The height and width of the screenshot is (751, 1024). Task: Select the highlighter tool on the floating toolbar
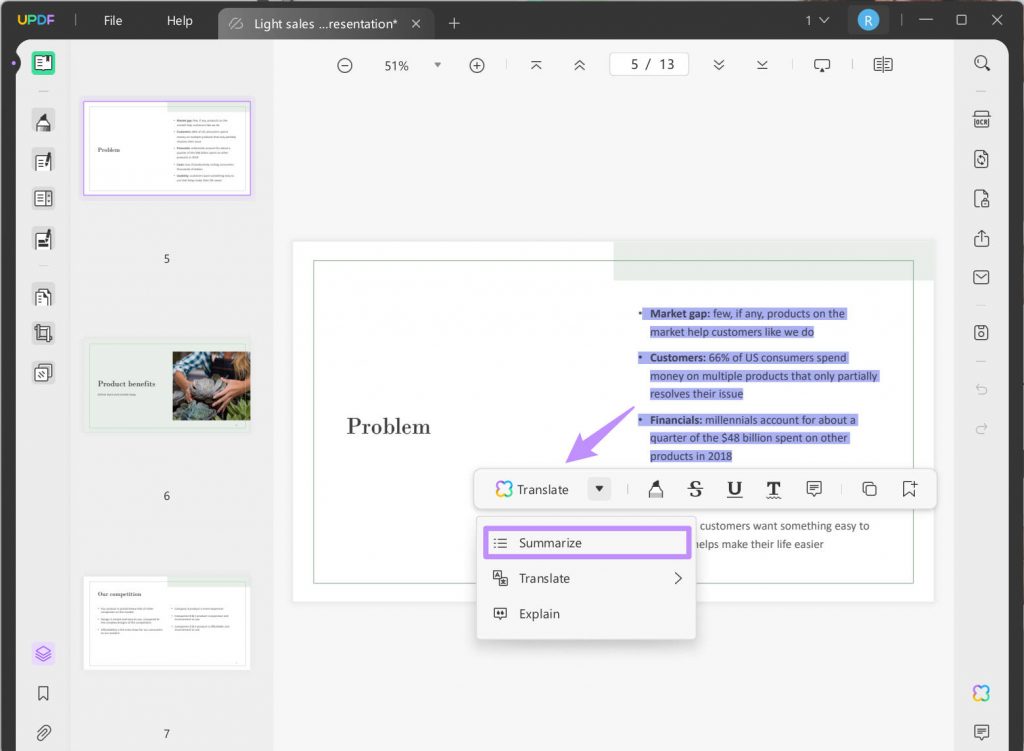click(x=655, y=489)
